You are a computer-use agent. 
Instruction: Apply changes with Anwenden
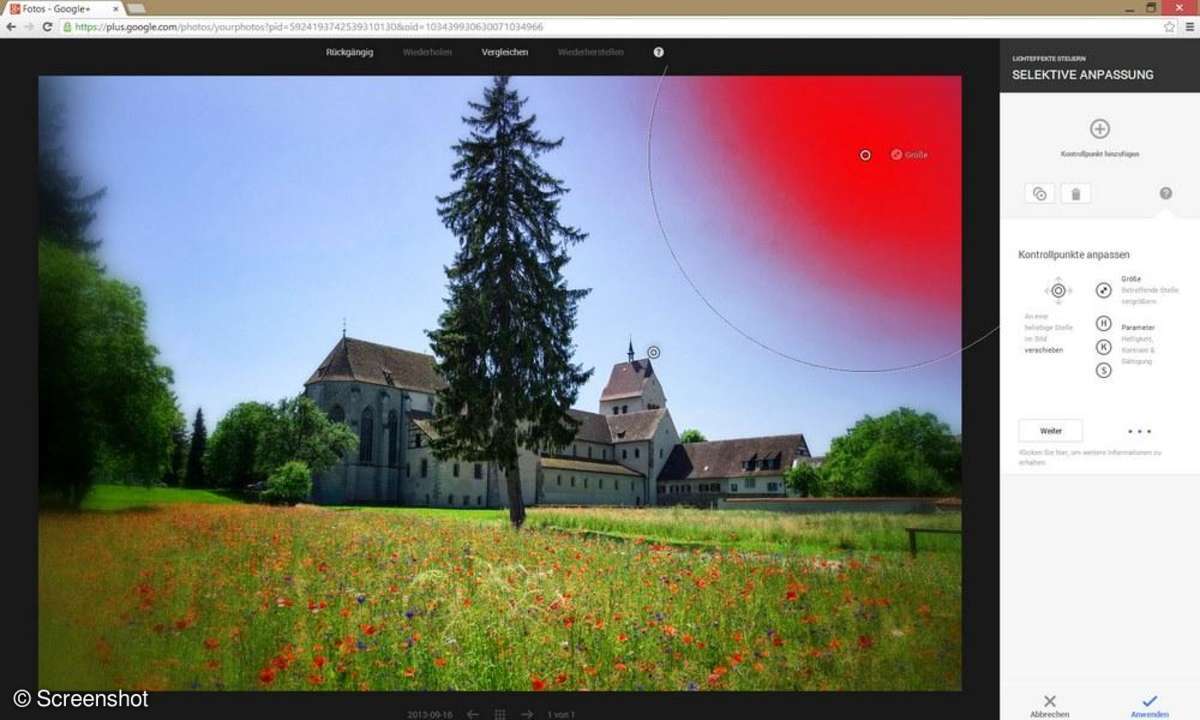click(1149, 705)
